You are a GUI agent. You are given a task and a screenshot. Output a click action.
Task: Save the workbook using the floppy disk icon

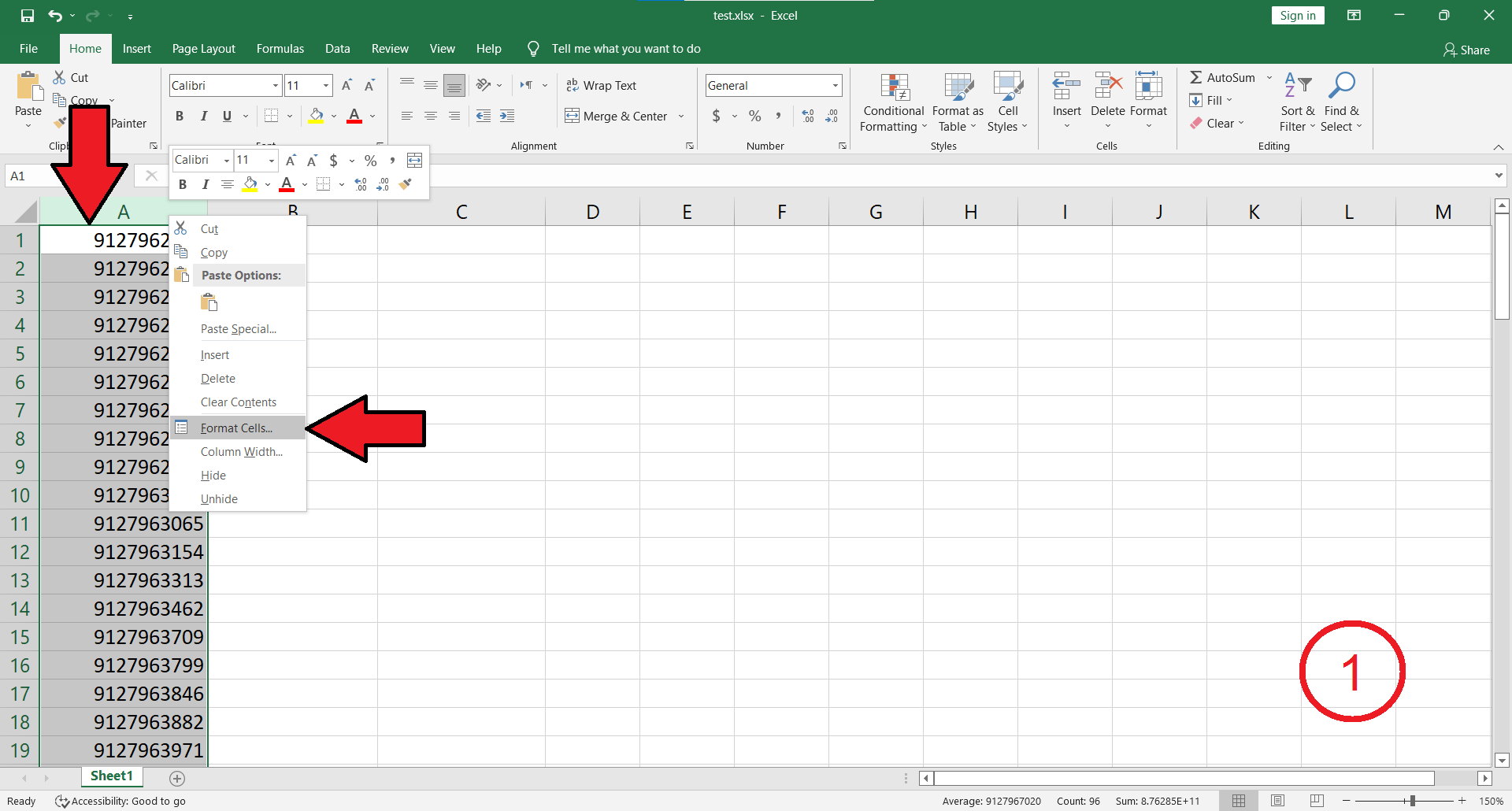click(28, 16)
